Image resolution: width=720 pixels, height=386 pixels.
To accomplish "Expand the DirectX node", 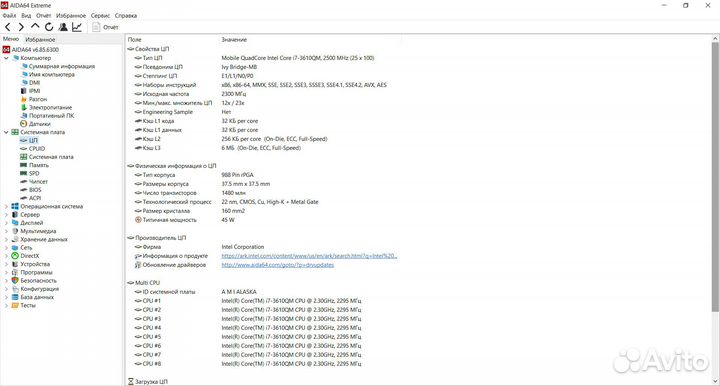I will (6, 256).
